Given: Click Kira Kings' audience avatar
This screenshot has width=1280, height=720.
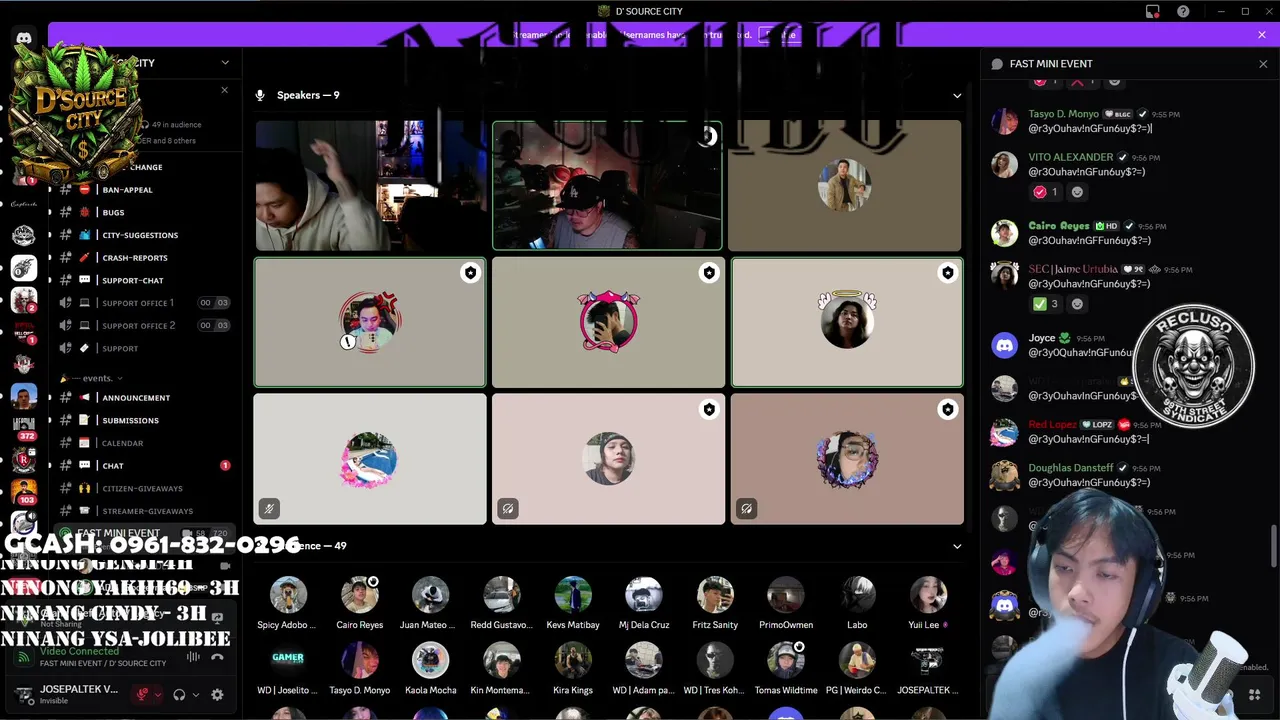Looking at the screenshot, I should pyautogui.click(x=573, y=660).
